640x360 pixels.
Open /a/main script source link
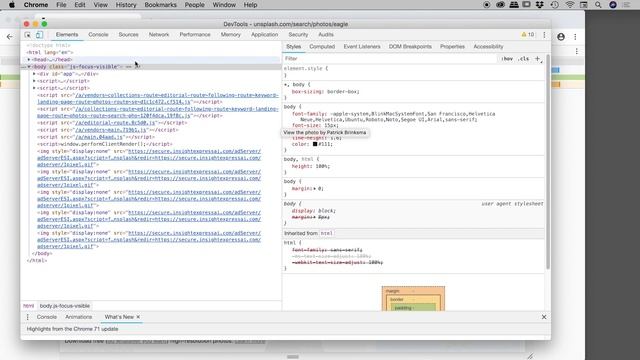[x=99, y=137]
